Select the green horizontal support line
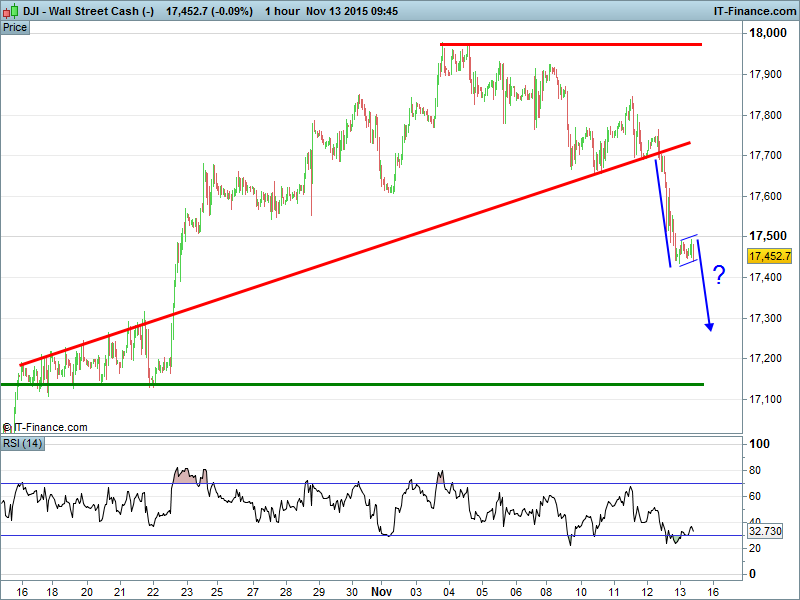The image size is (800, 600). (350, 384)
